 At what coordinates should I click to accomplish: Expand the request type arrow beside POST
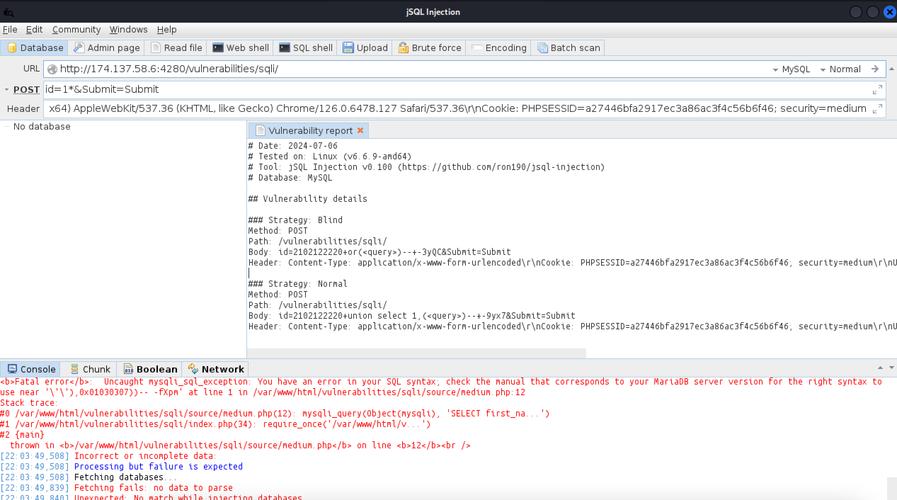(x=6, y=89)
